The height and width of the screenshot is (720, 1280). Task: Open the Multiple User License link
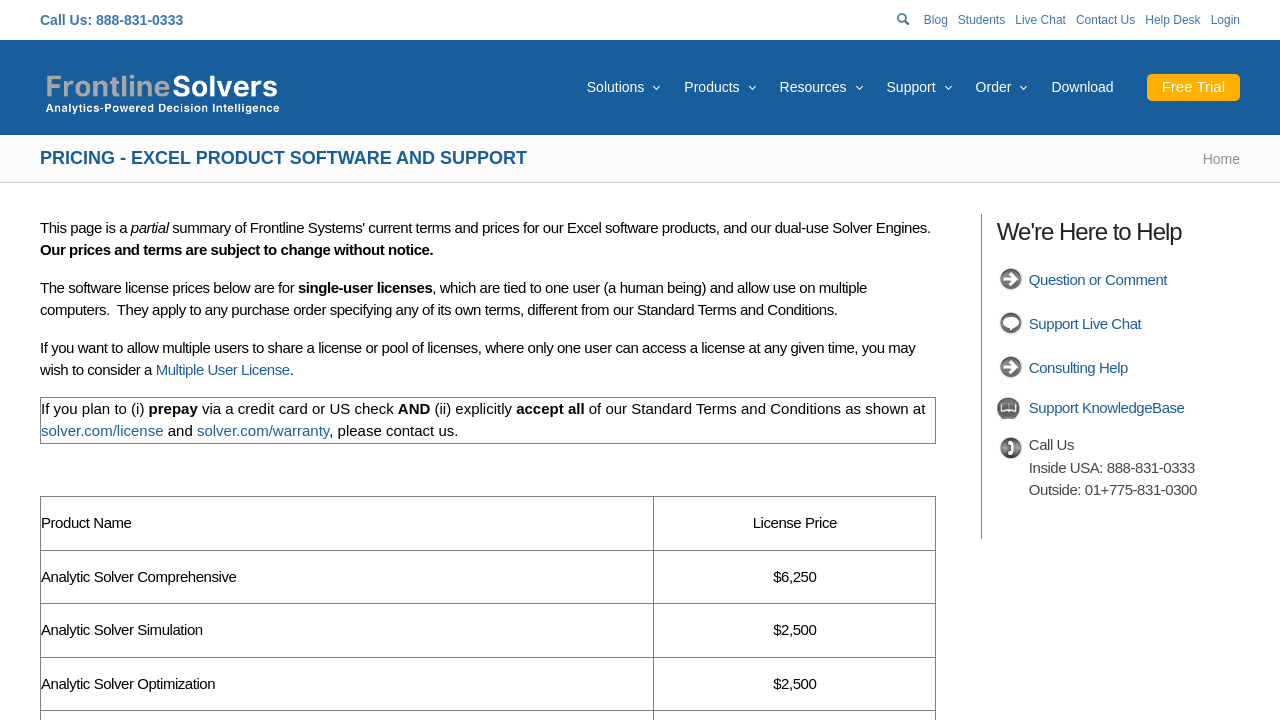[222, 370]
